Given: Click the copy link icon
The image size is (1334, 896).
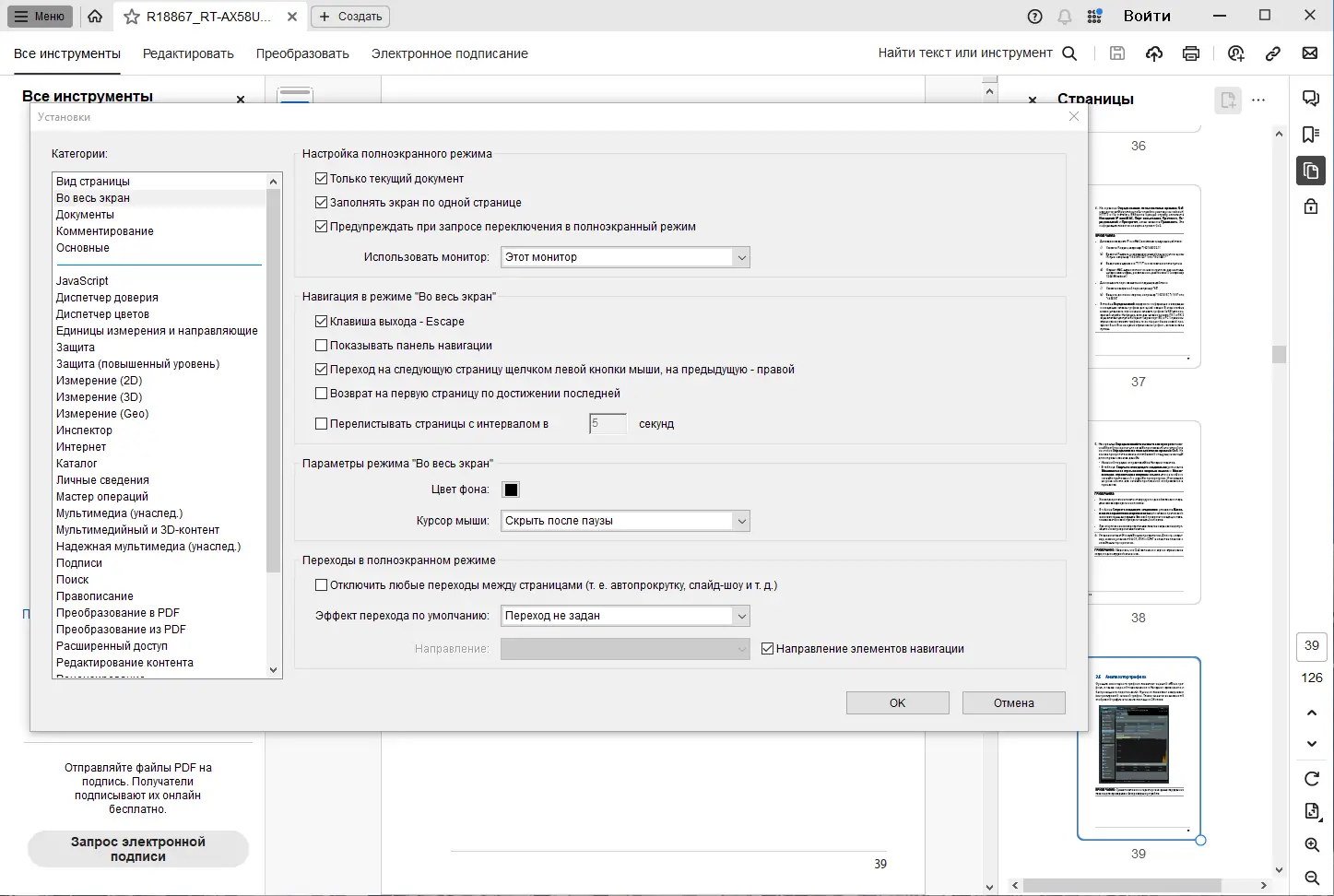Looking at the screenshot, I should coord(1273,53).
